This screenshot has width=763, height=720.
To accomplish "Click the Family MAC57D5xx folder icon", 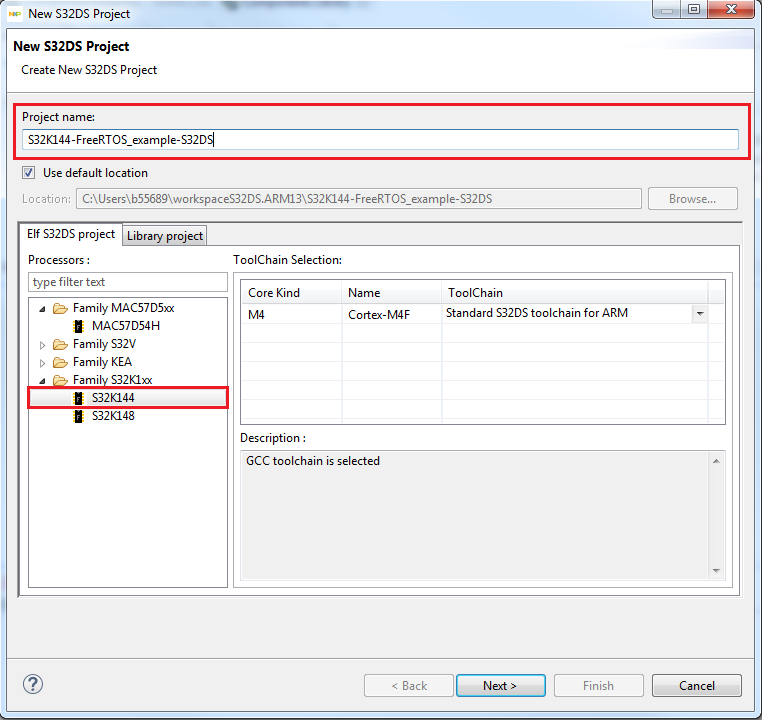I will (60, 308).
